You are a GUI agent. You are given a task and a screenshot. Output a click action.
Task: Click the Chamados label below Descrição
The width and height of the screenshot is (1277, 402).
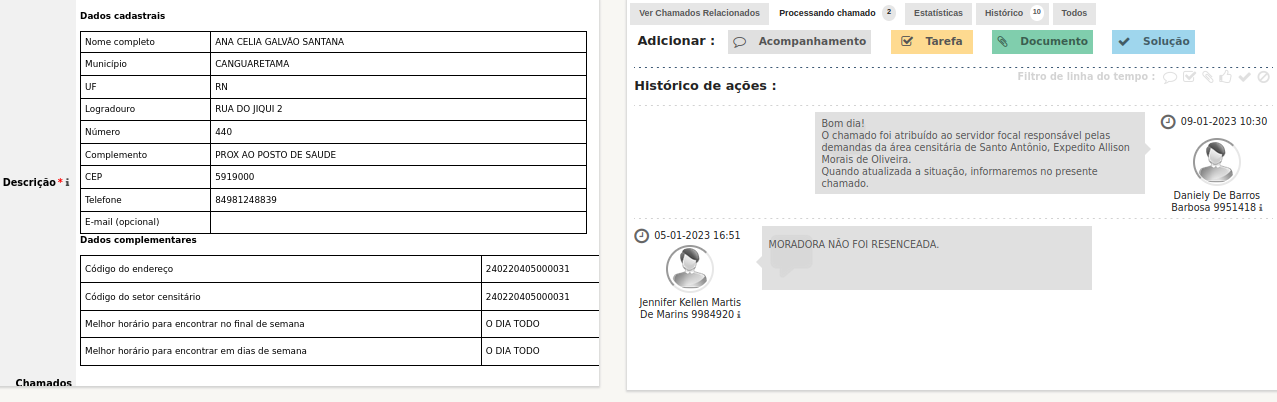click(x=43, y=383)
